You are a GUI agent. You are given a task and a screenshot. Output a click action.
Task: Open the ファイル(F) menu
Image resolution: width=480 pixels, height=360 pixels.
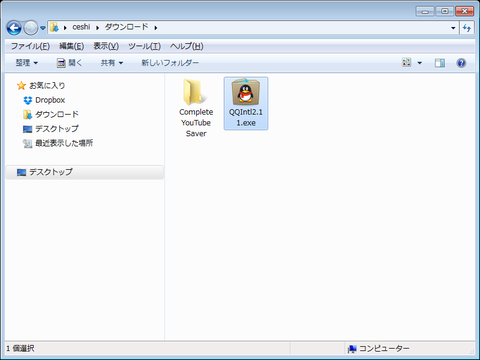(30, 46)
